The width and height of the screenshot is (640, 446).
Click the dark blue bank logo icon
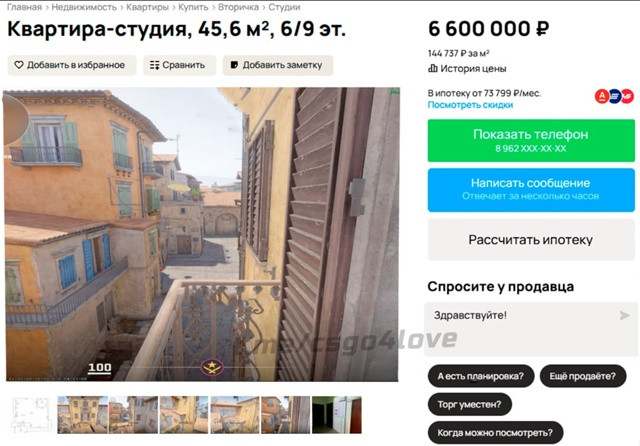615,96
